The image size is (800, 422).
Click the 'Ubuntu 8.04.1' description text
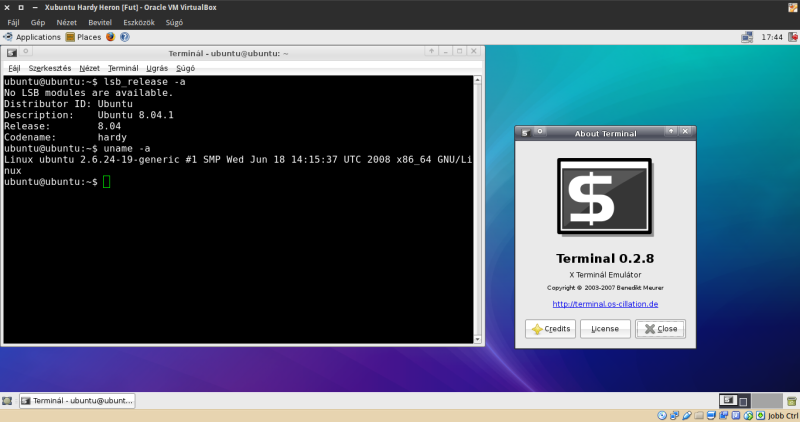(135, 115)
